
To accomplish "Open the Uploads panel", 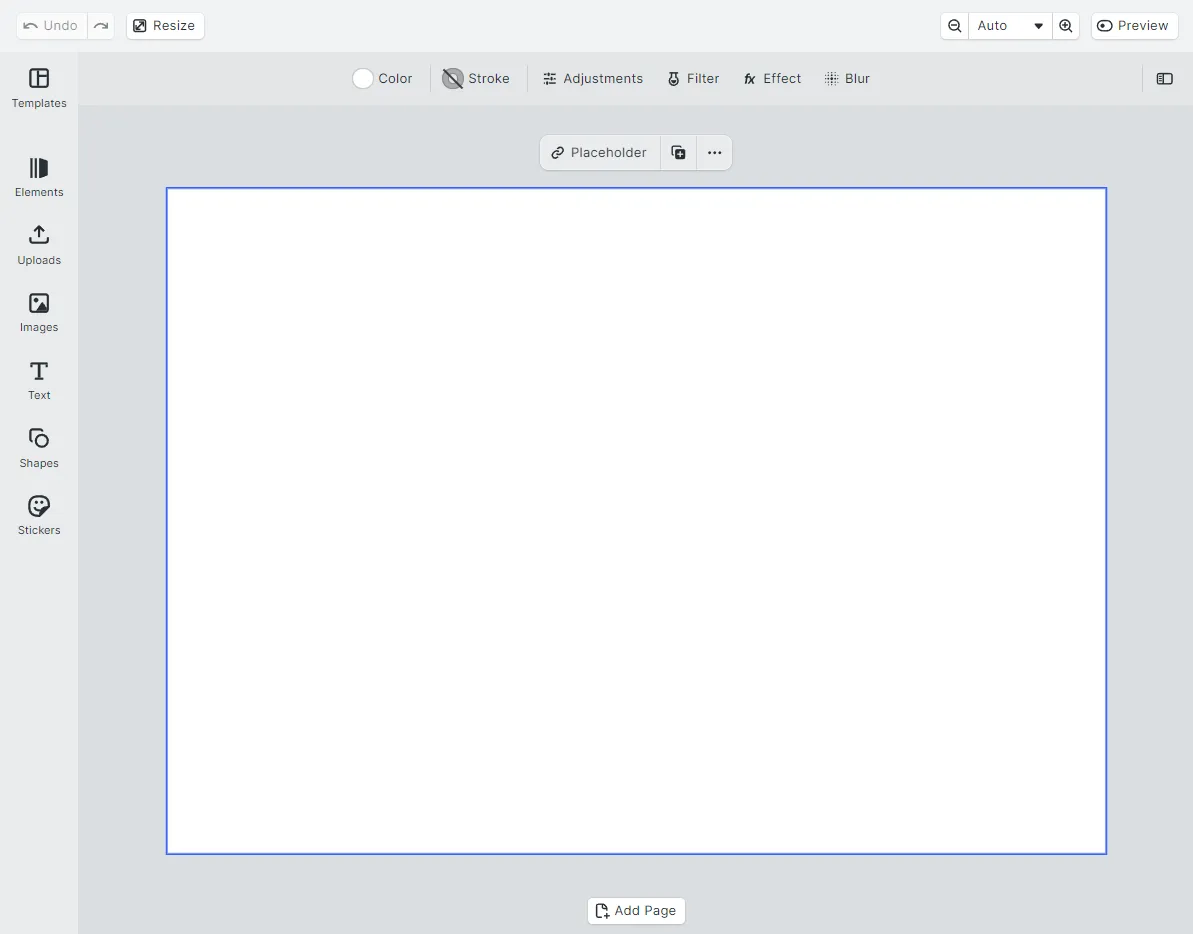I will tap(39, 245).
